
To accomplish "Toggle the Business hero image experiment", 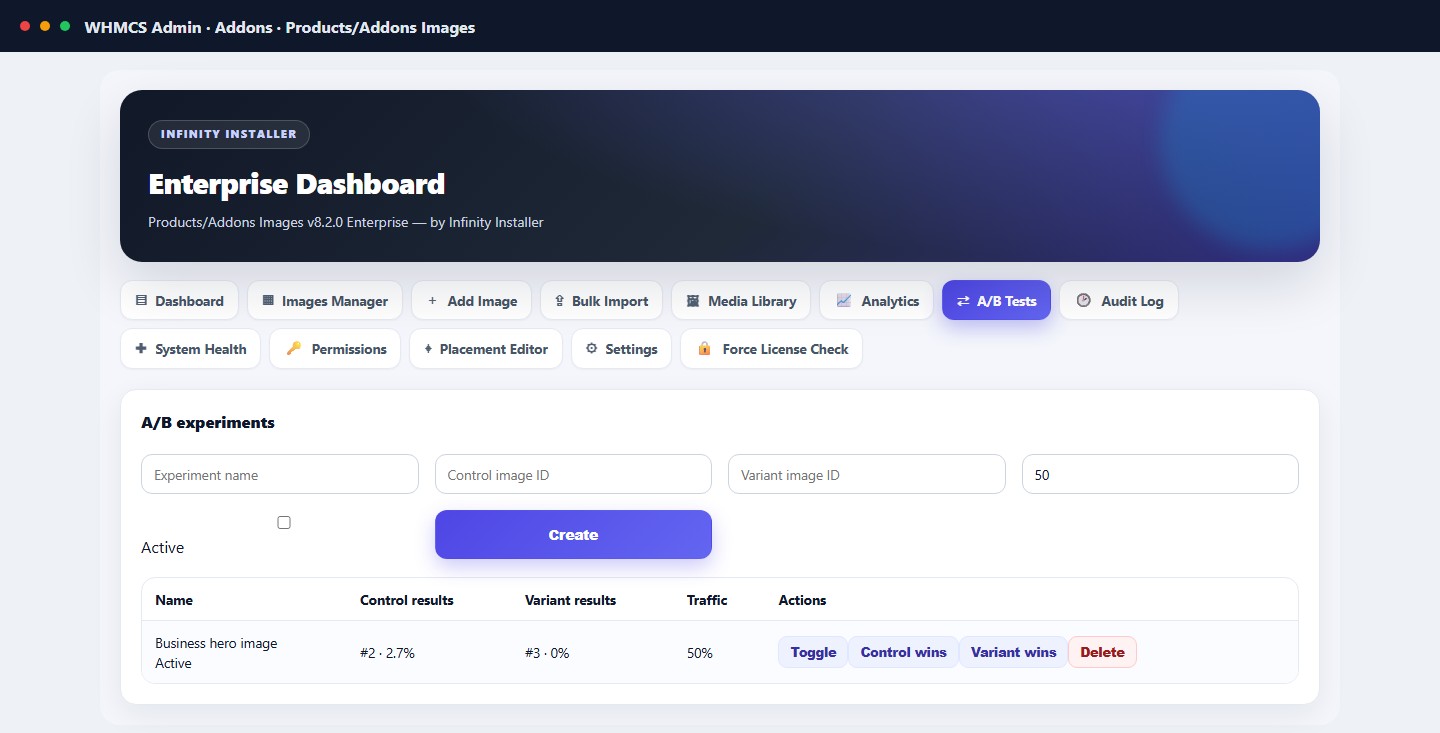I will [x=813, y=652].
